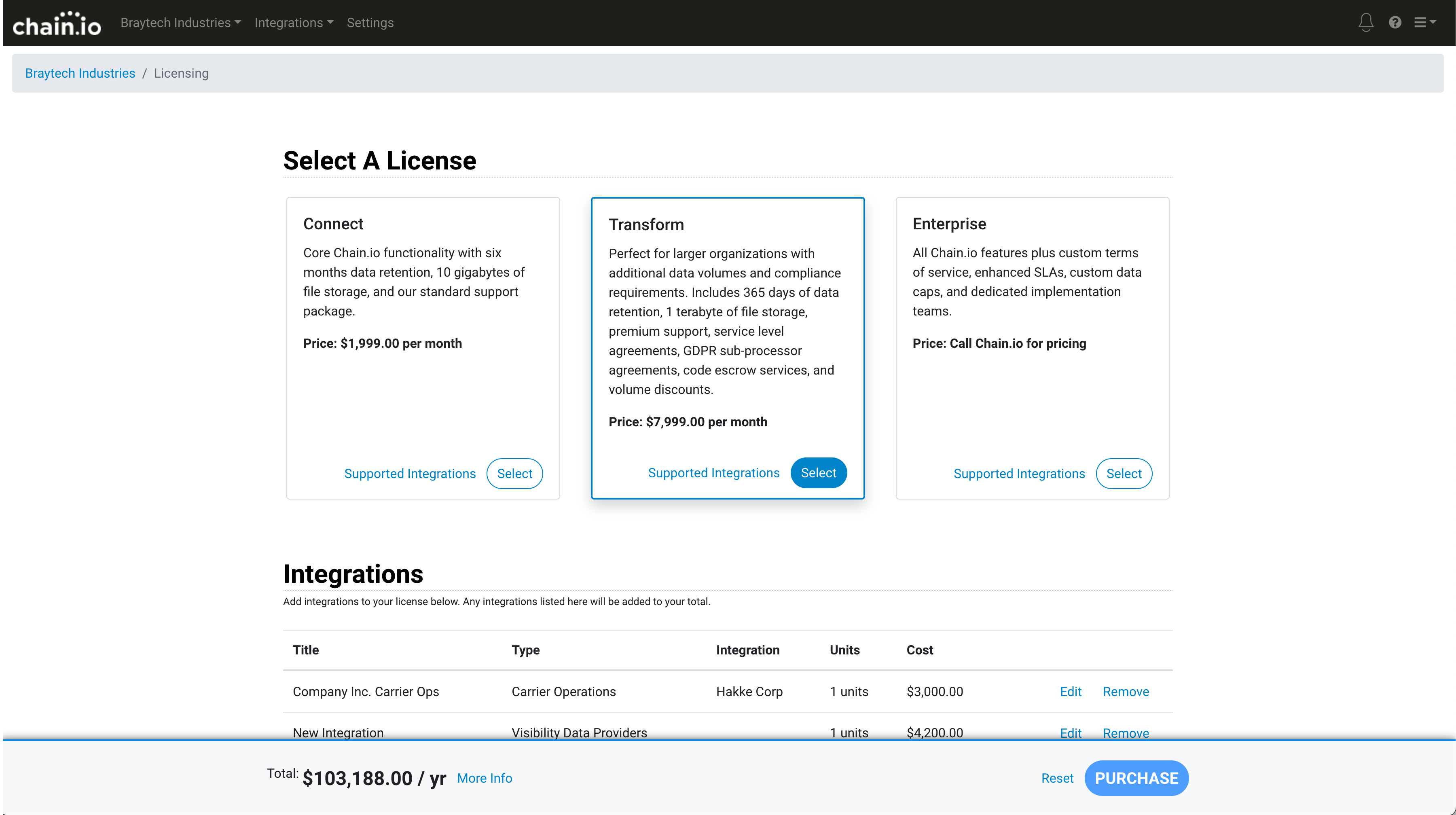This screenshot has width=1456, height=815.
Task: Click More Info next to total
Action: (x=485, y=778)
